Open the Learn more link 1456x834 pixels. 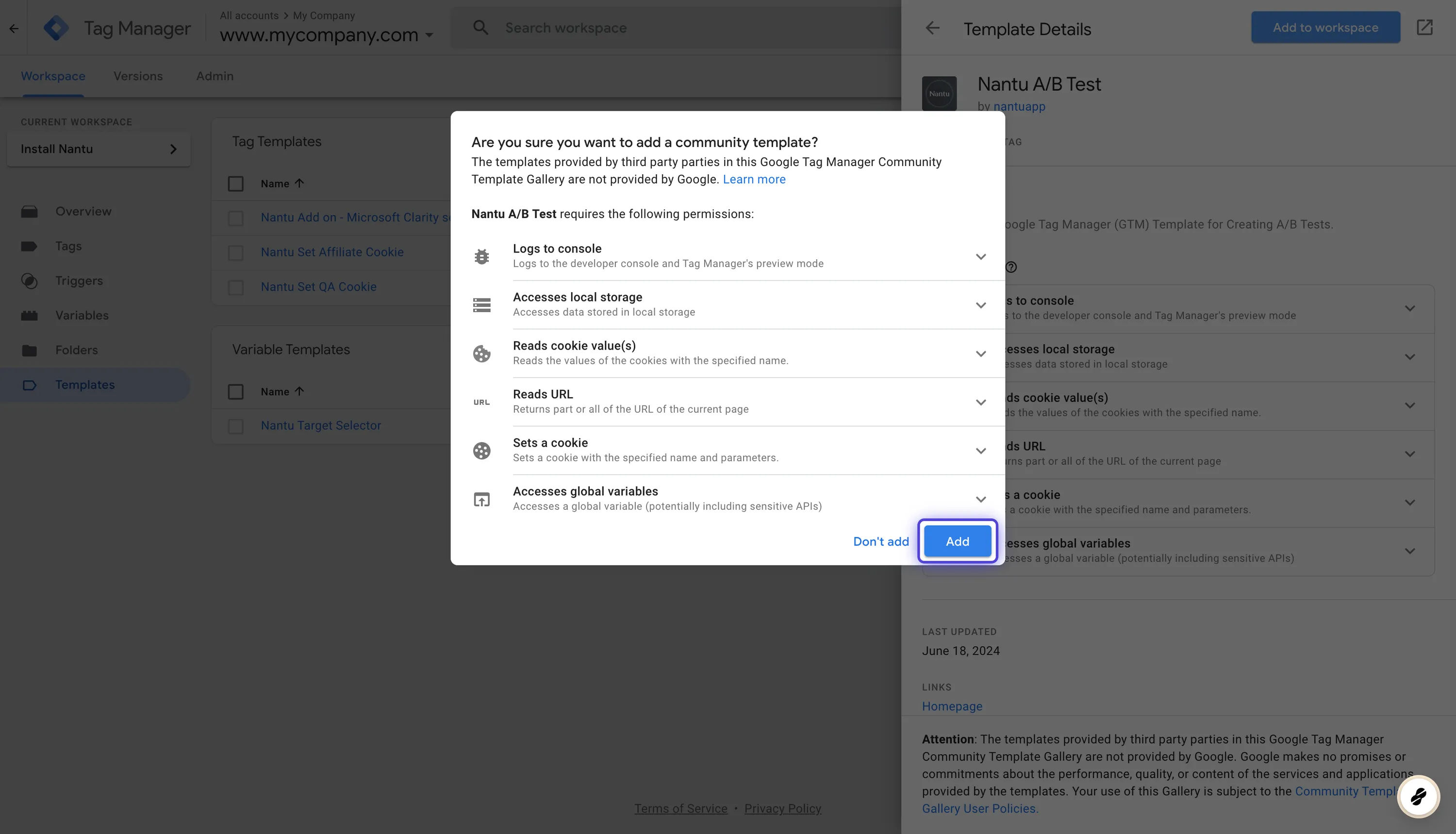754,179
